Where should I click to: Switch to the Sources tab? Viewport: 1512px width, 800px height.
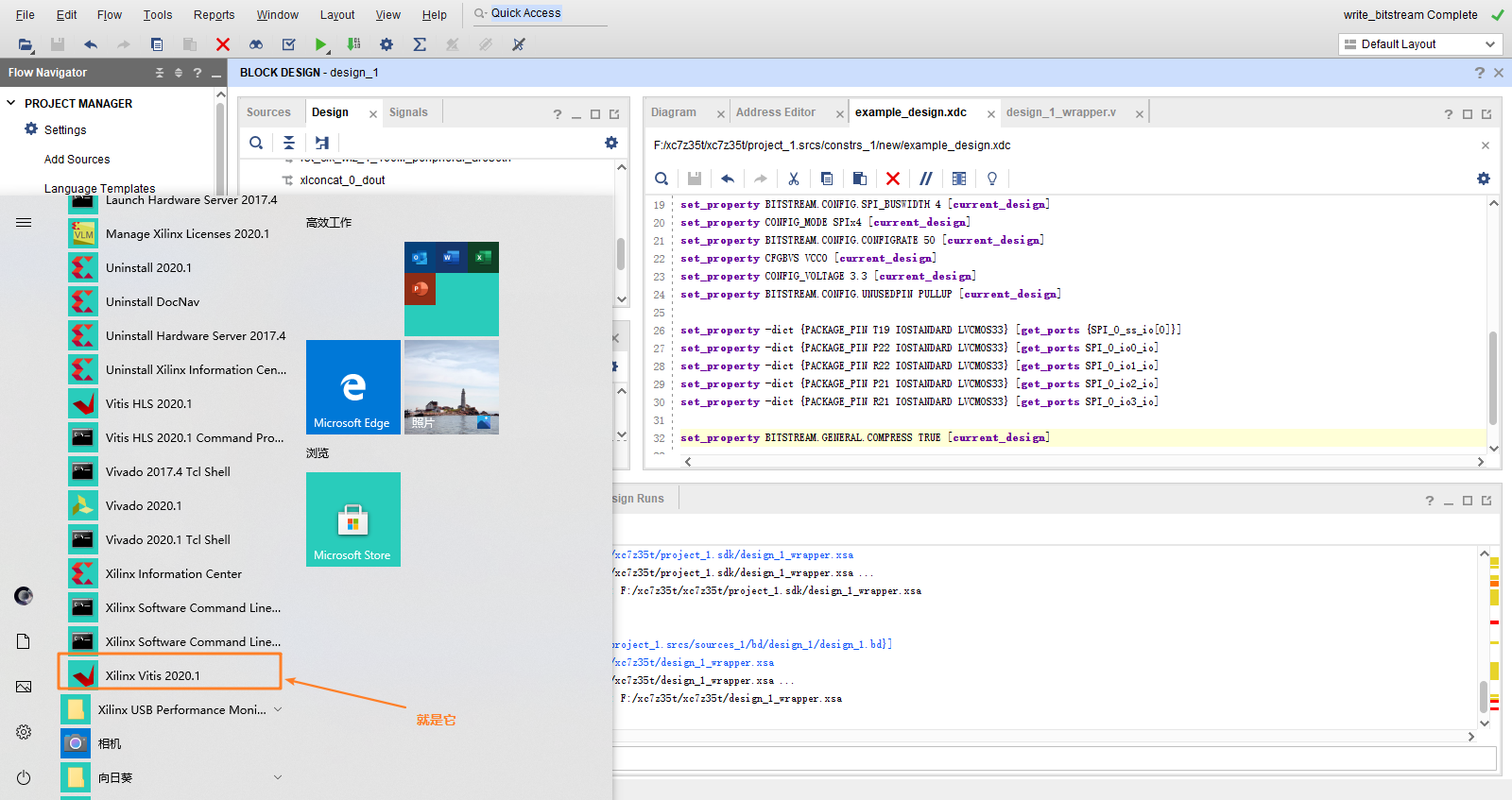coord(268,112)
